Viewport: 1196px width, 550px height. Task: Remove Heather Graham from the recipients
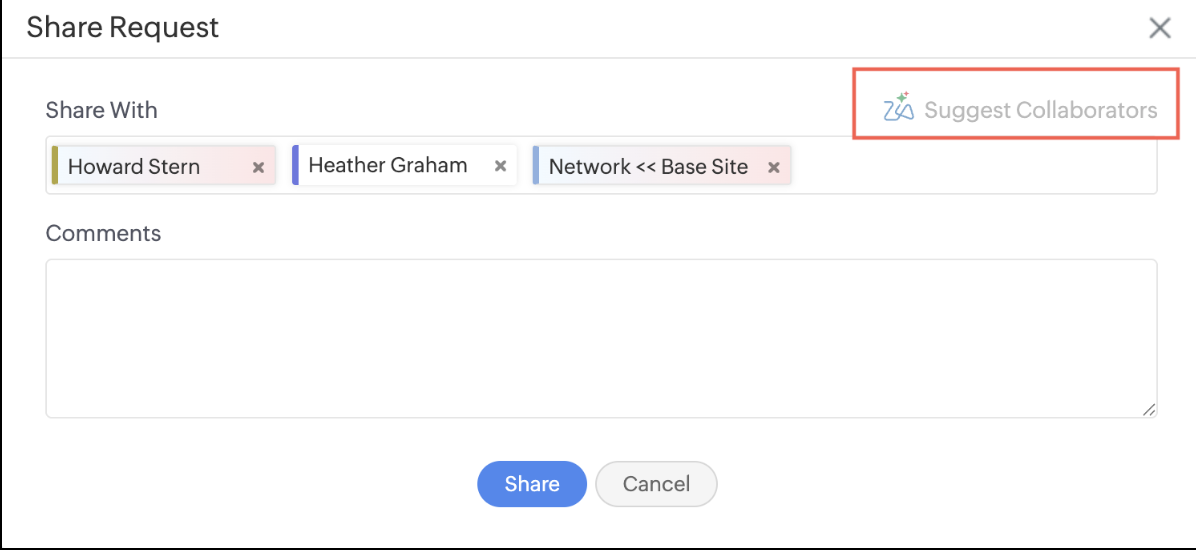[x=501, y=167]
